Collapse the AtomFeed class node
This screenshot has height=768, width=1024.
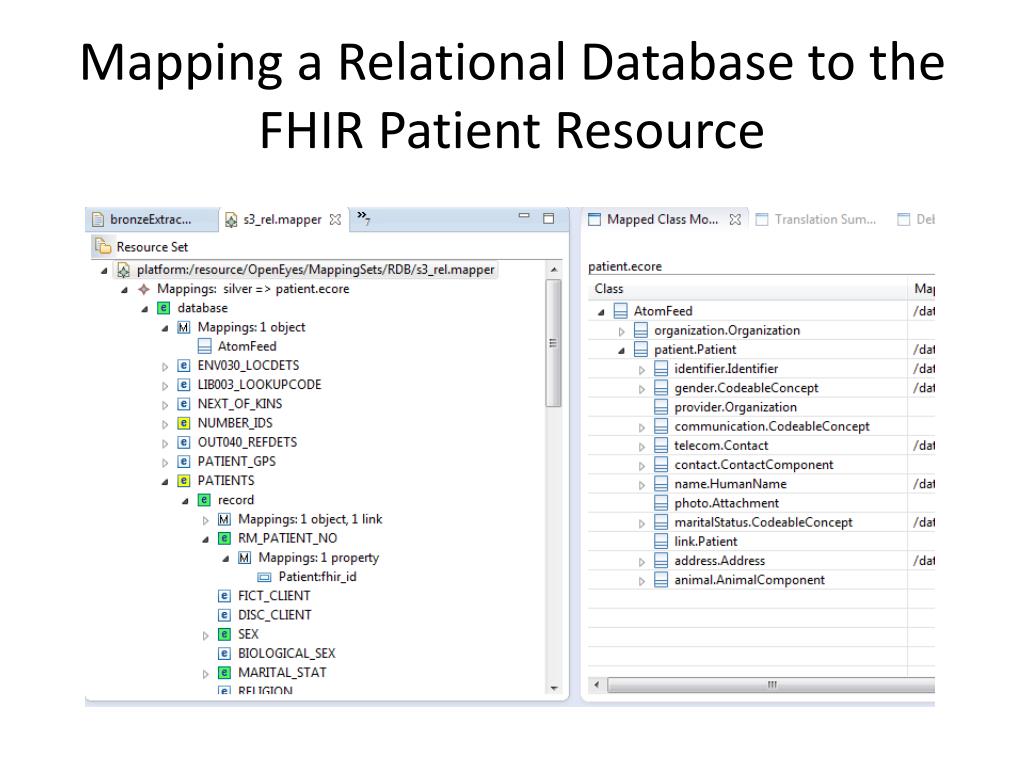(x=601, y=313)
